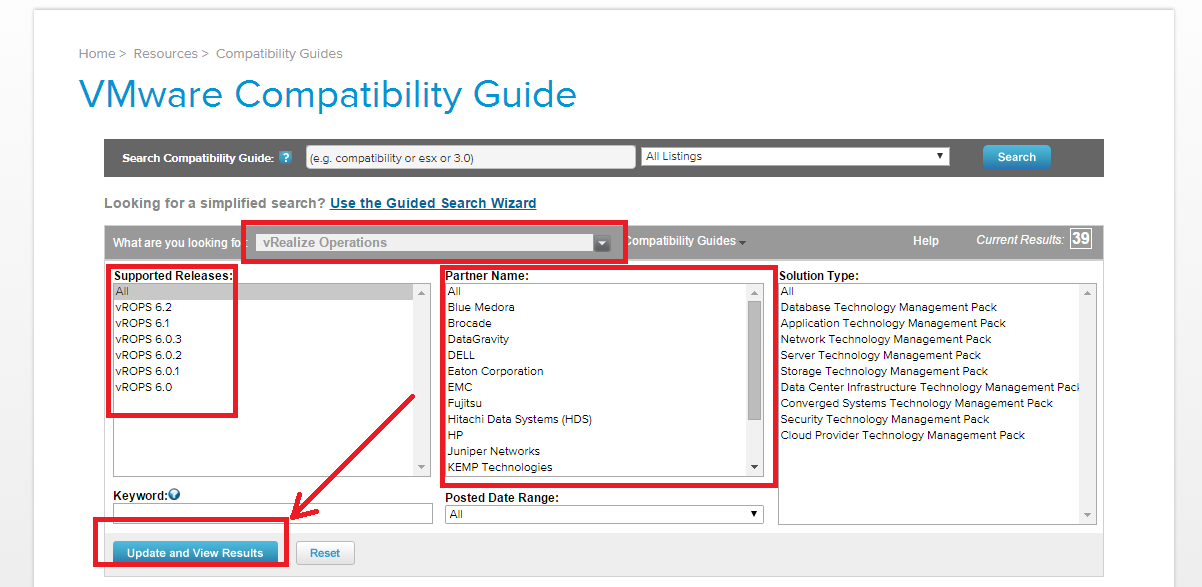Click Update and View Results button
The image size is (1202, 587).
pyautogui.click(x=195, y=553)
